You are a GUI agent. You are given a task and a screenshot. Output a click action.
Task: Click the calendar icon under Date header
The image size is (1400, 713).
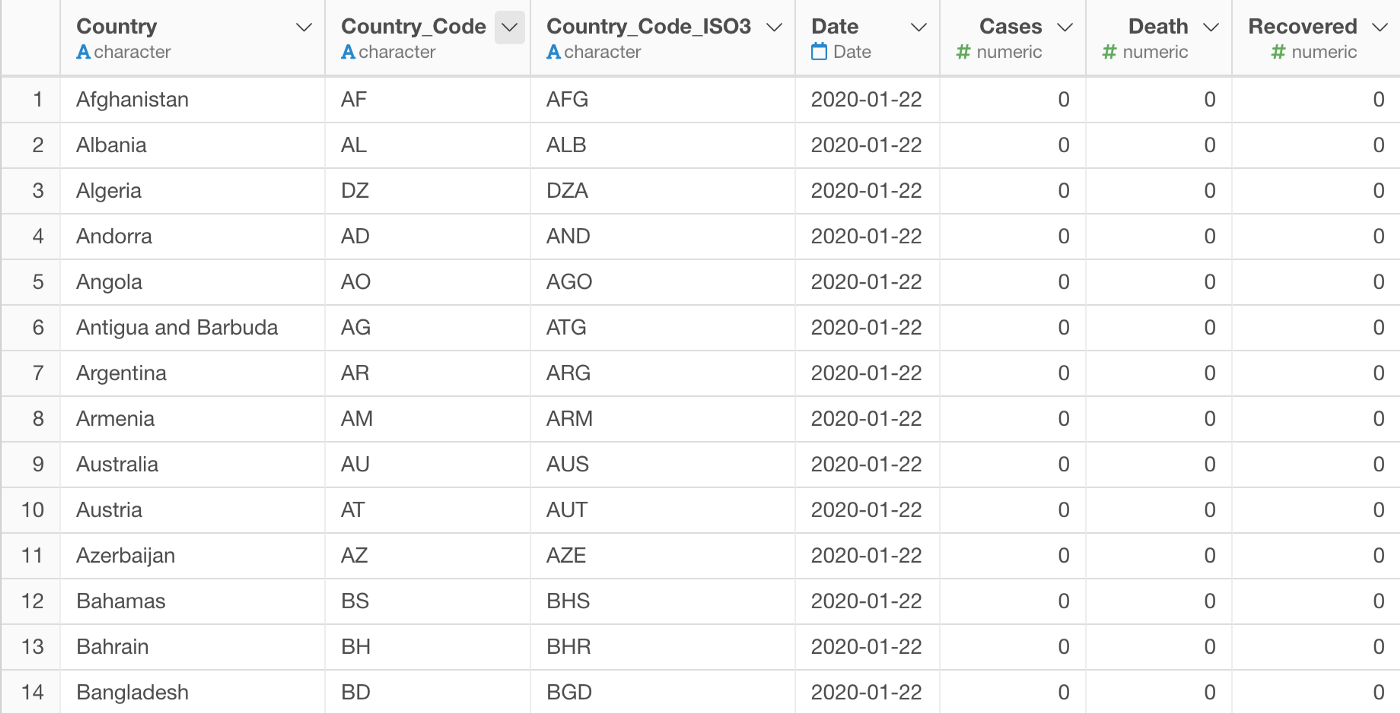click(x=819, y=52)
